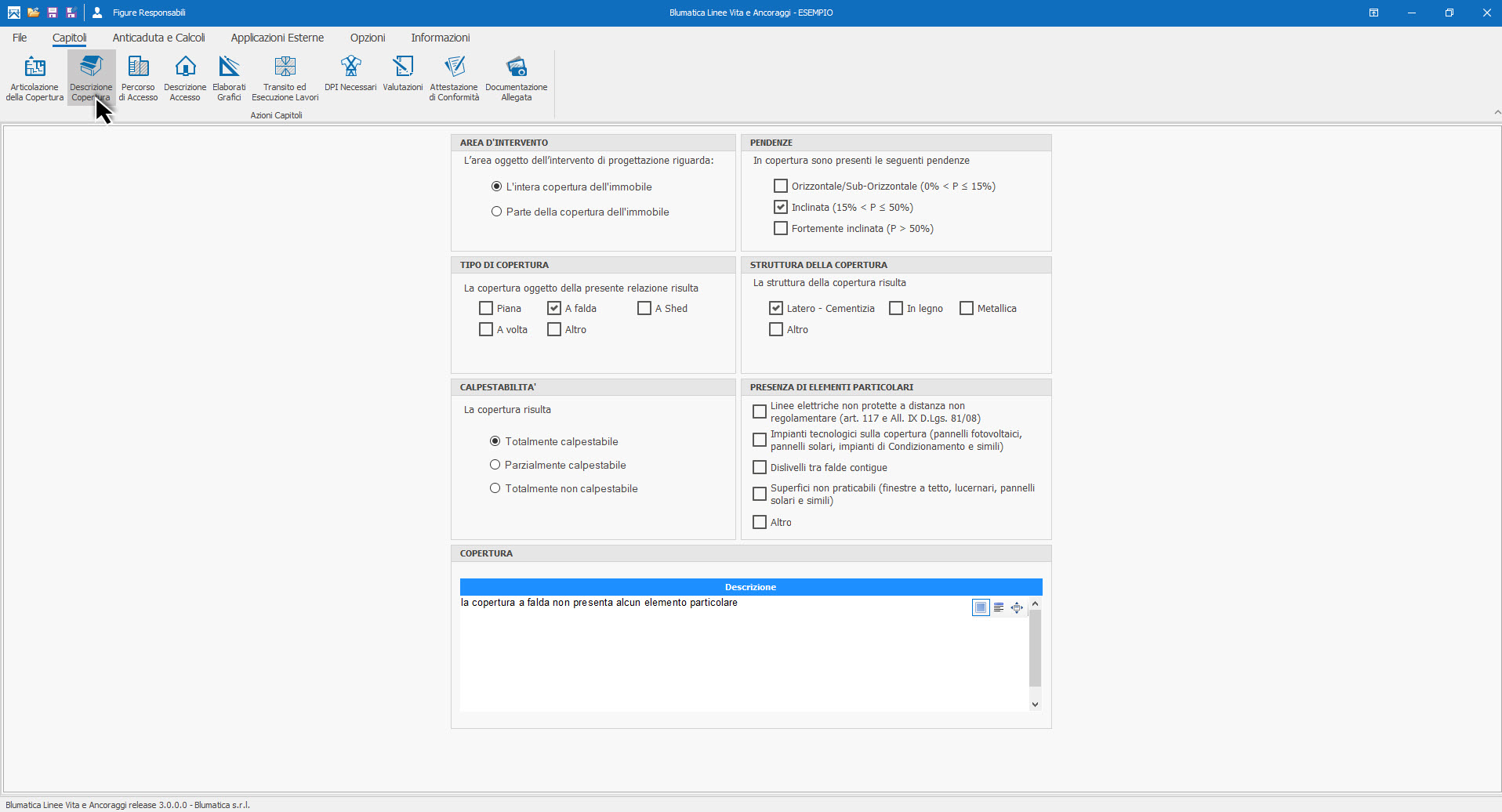Select the DPI Necessari icon

coord(350,75)
